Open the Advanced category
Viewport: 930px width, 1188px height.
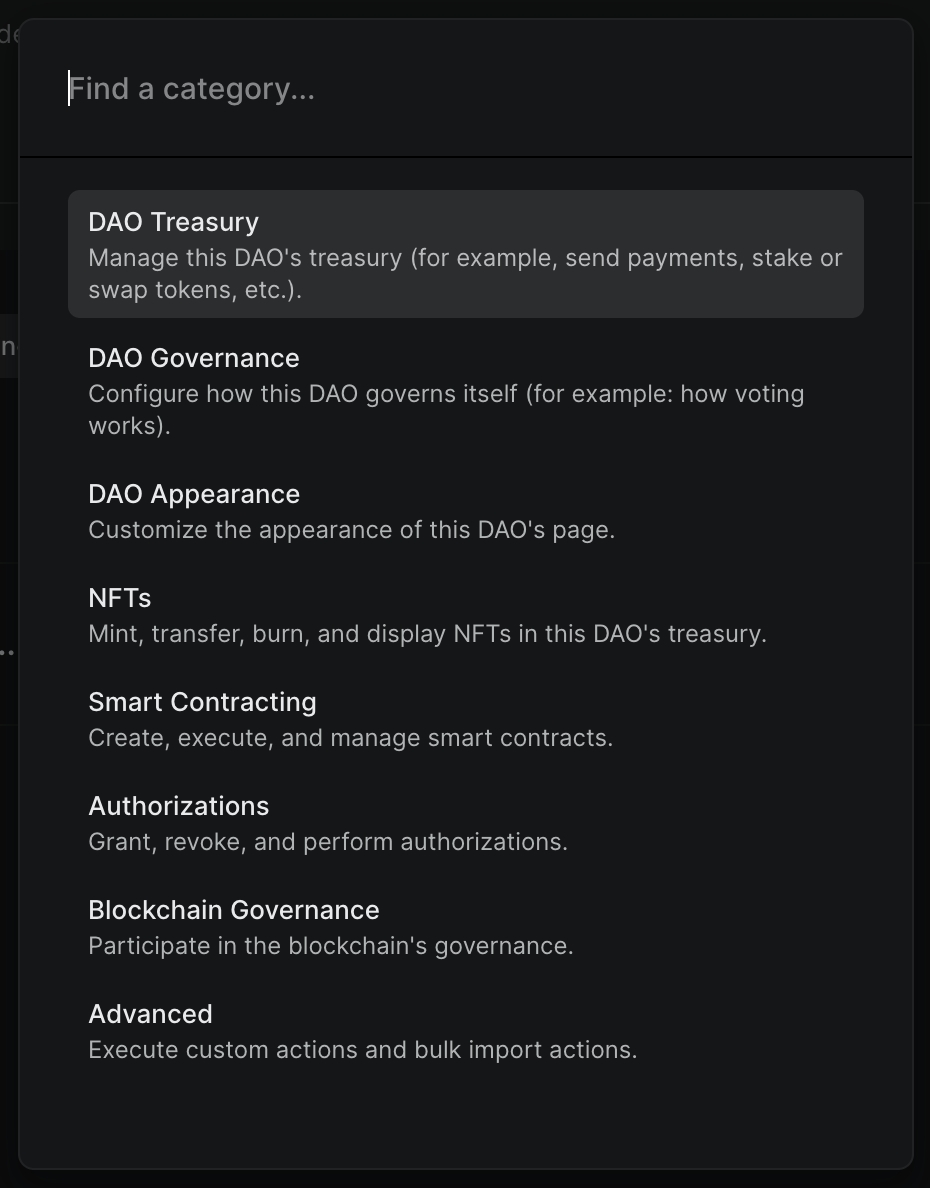coord(150,1014)
